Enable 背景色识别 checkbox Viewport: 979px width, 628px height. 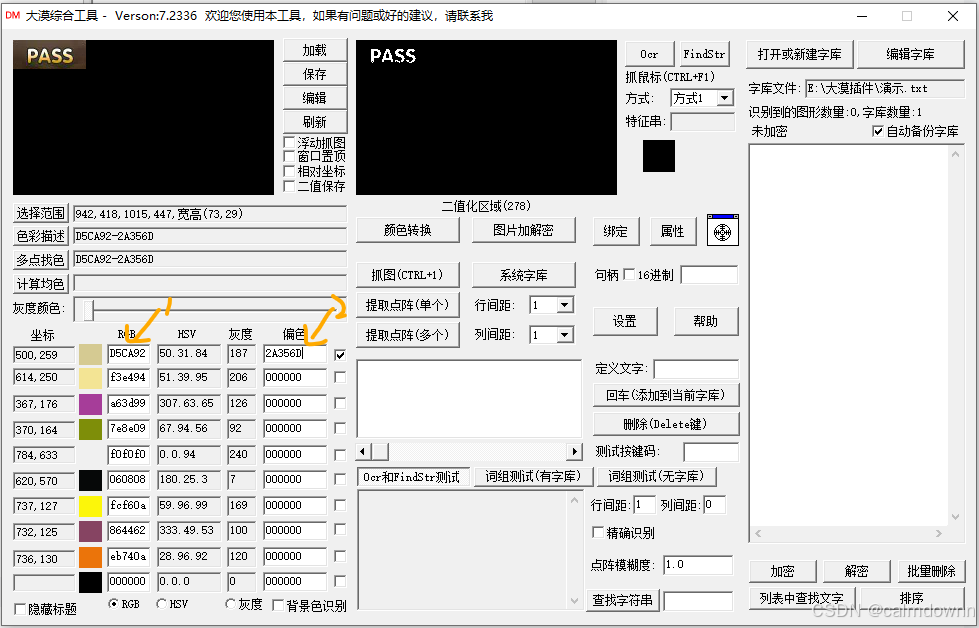point(278,605)
